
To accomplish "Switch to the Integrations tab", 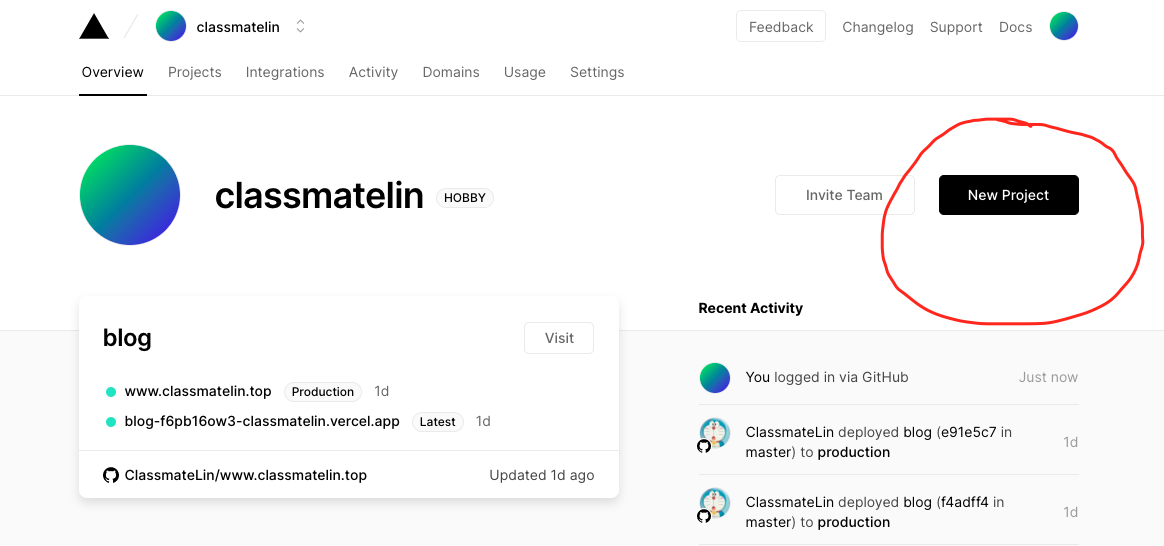I will pos(285,72).
